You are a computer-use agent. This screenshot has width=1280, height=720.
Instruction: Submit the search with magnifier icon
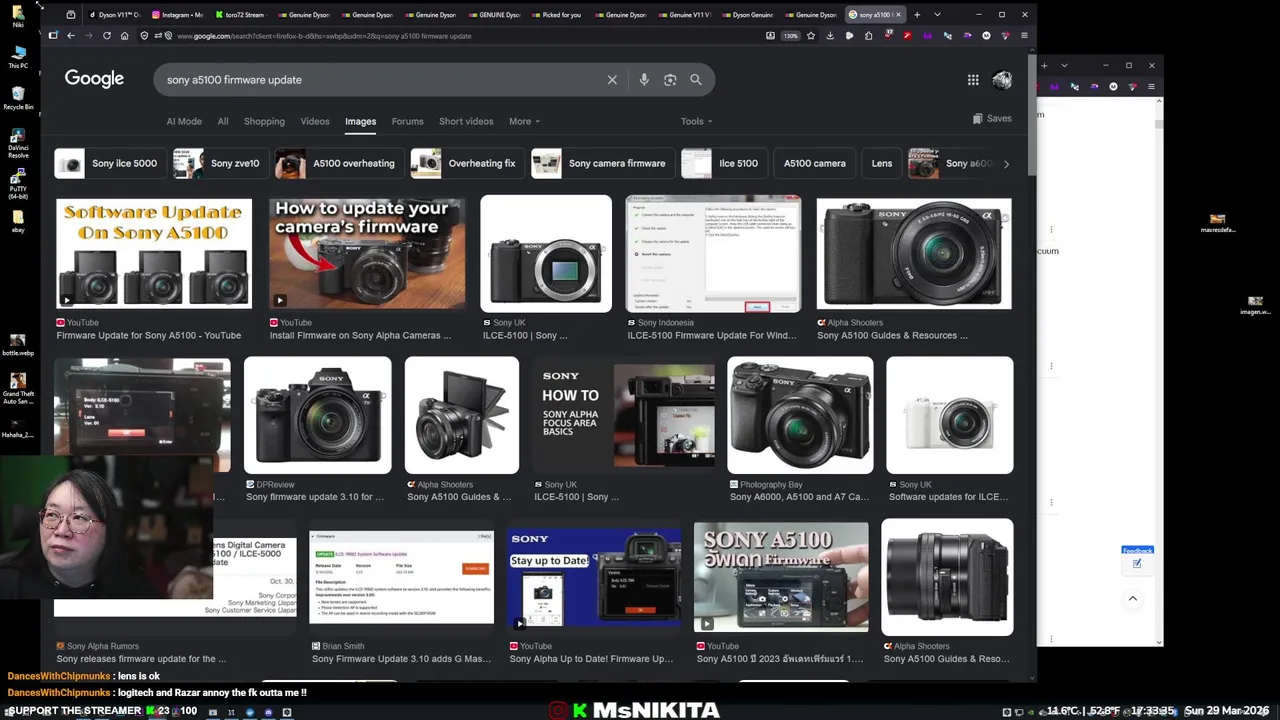coord(696,80)
